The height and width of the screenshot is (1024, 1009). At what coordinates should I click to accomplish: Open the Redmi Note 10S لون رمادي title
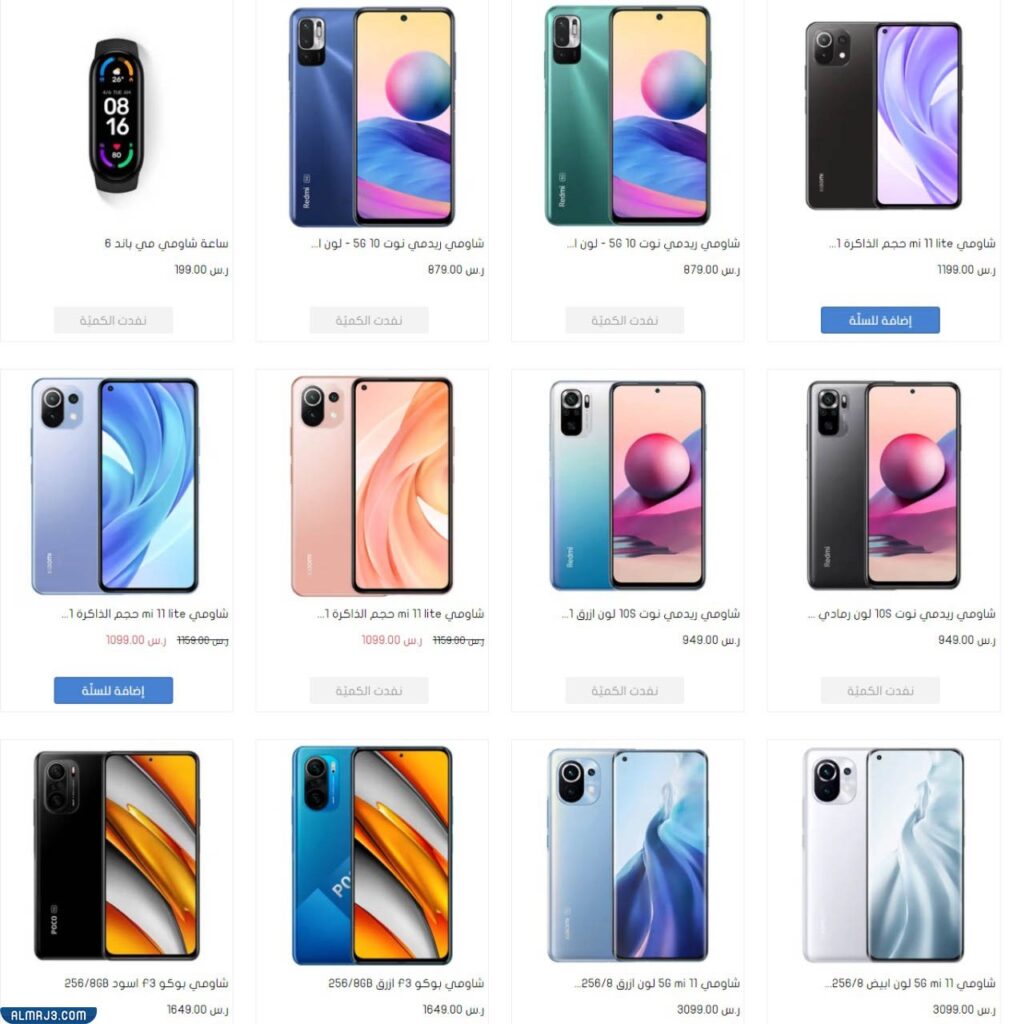(901, 613)
